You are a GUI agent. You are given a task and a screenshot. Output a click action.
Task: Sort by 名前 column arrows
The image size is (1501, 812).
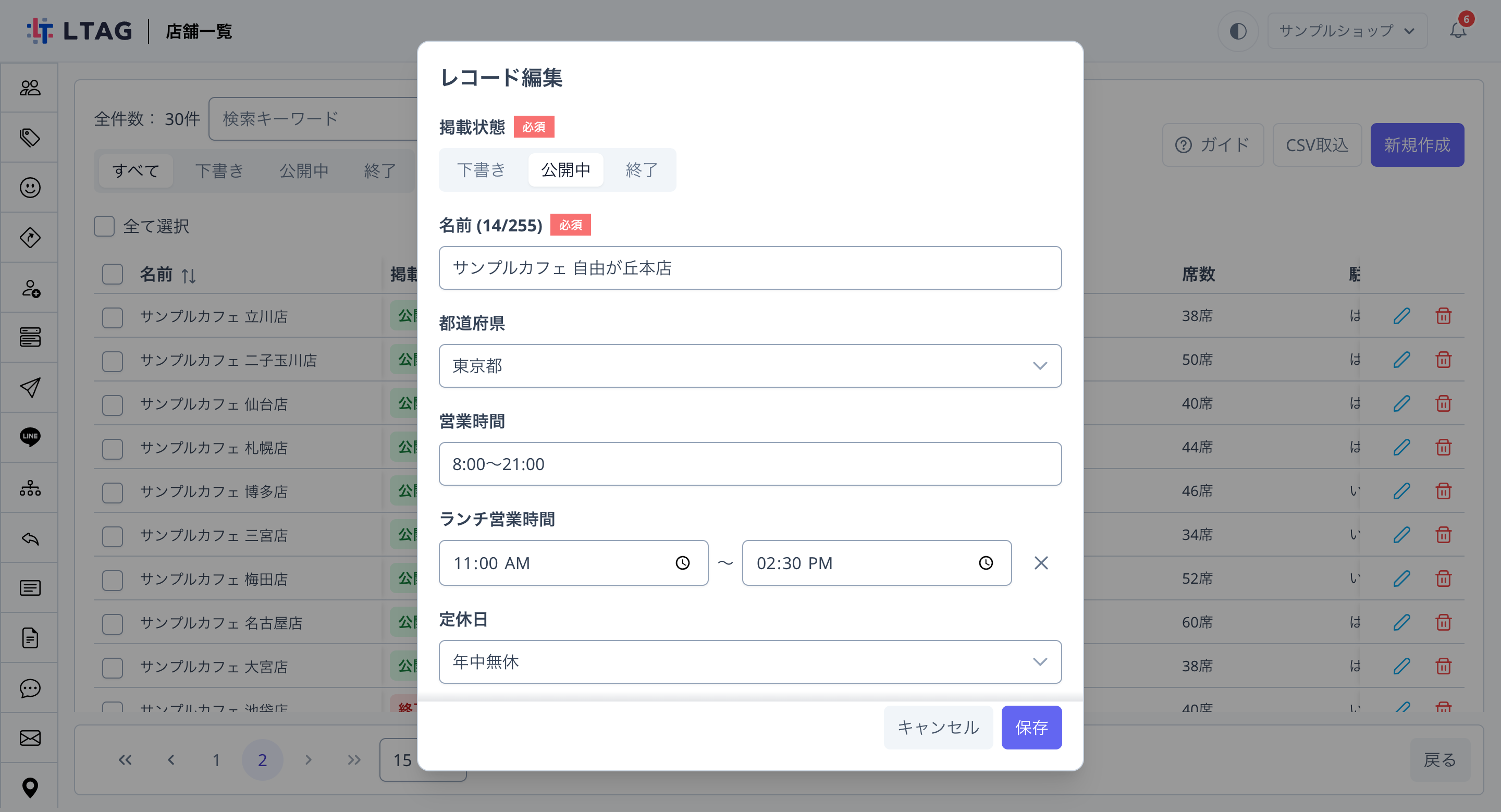tap(188, 275)
